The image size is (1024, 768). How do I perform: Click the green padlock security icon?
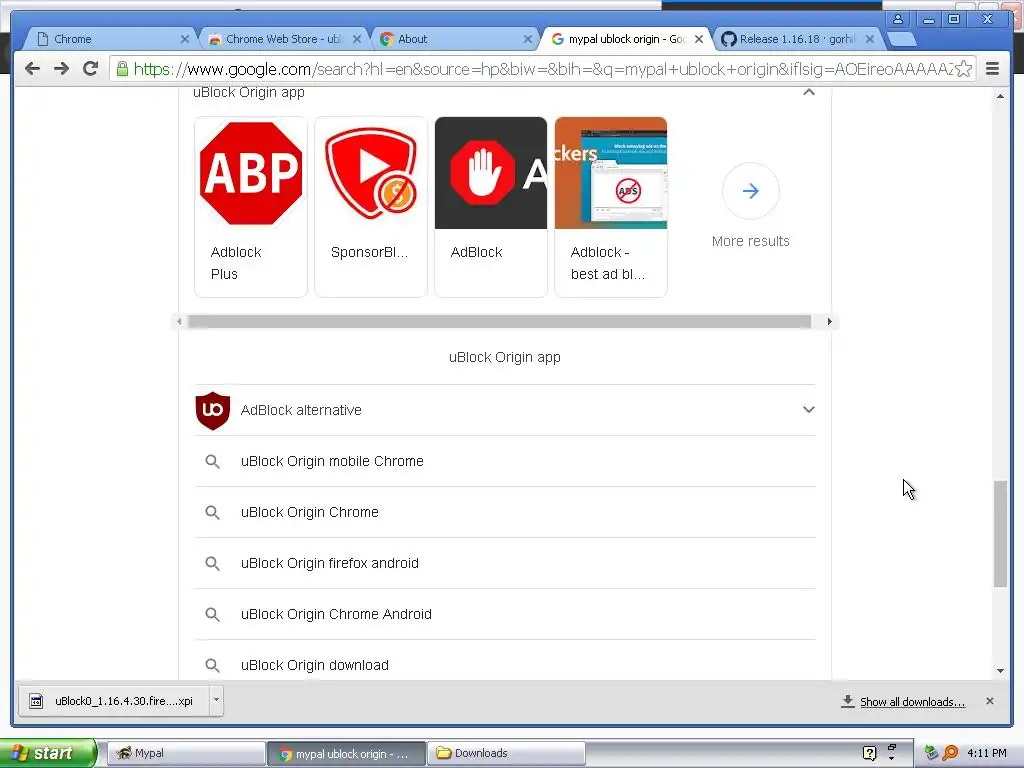(x=122, y=69)
